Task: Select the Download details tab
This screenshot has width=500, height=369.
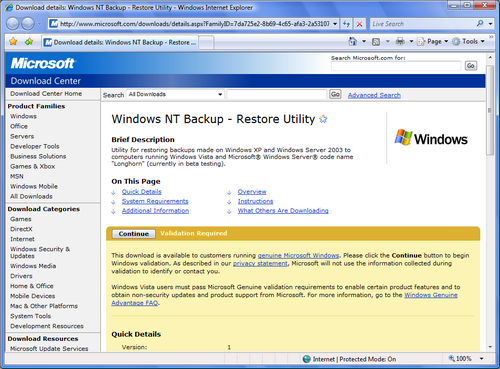Action: pos(120,42)
